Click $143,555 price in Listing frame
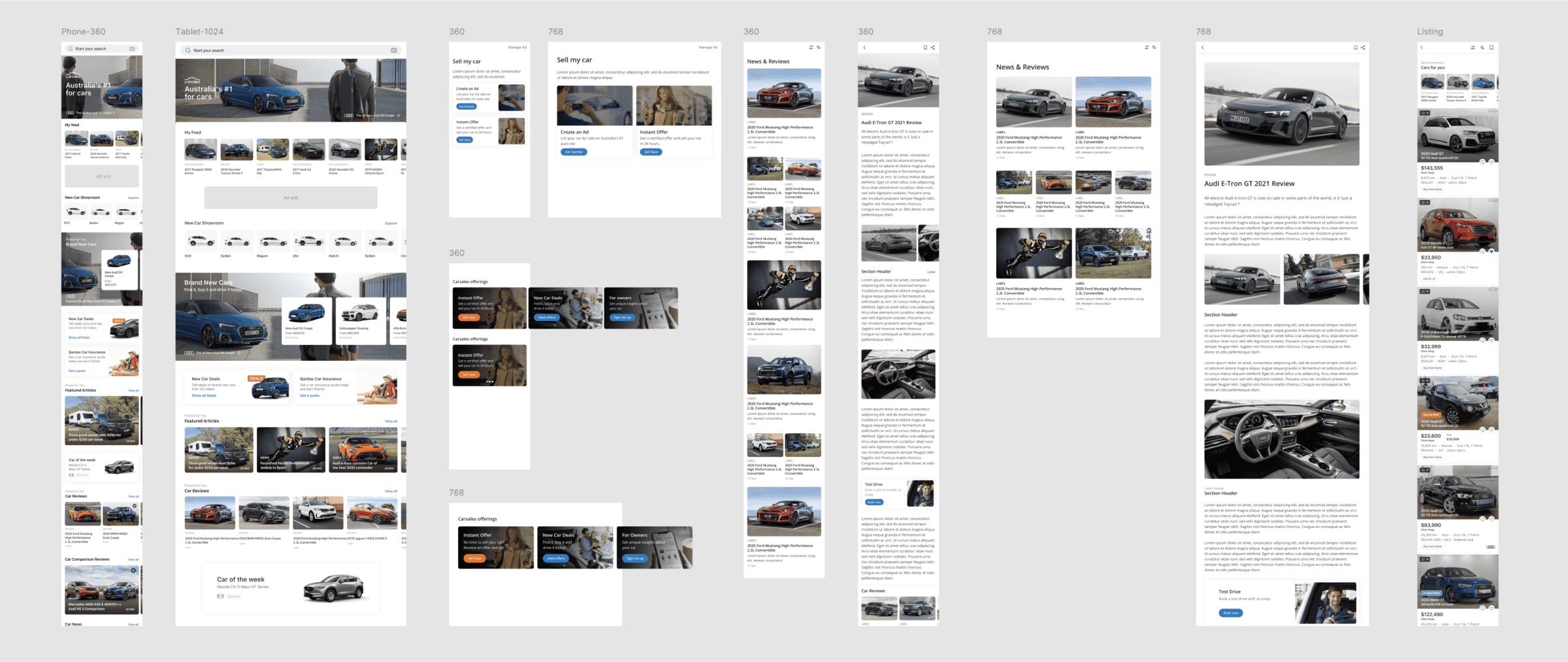Viewport: 1568px width, 662px height. (1431, 168)
